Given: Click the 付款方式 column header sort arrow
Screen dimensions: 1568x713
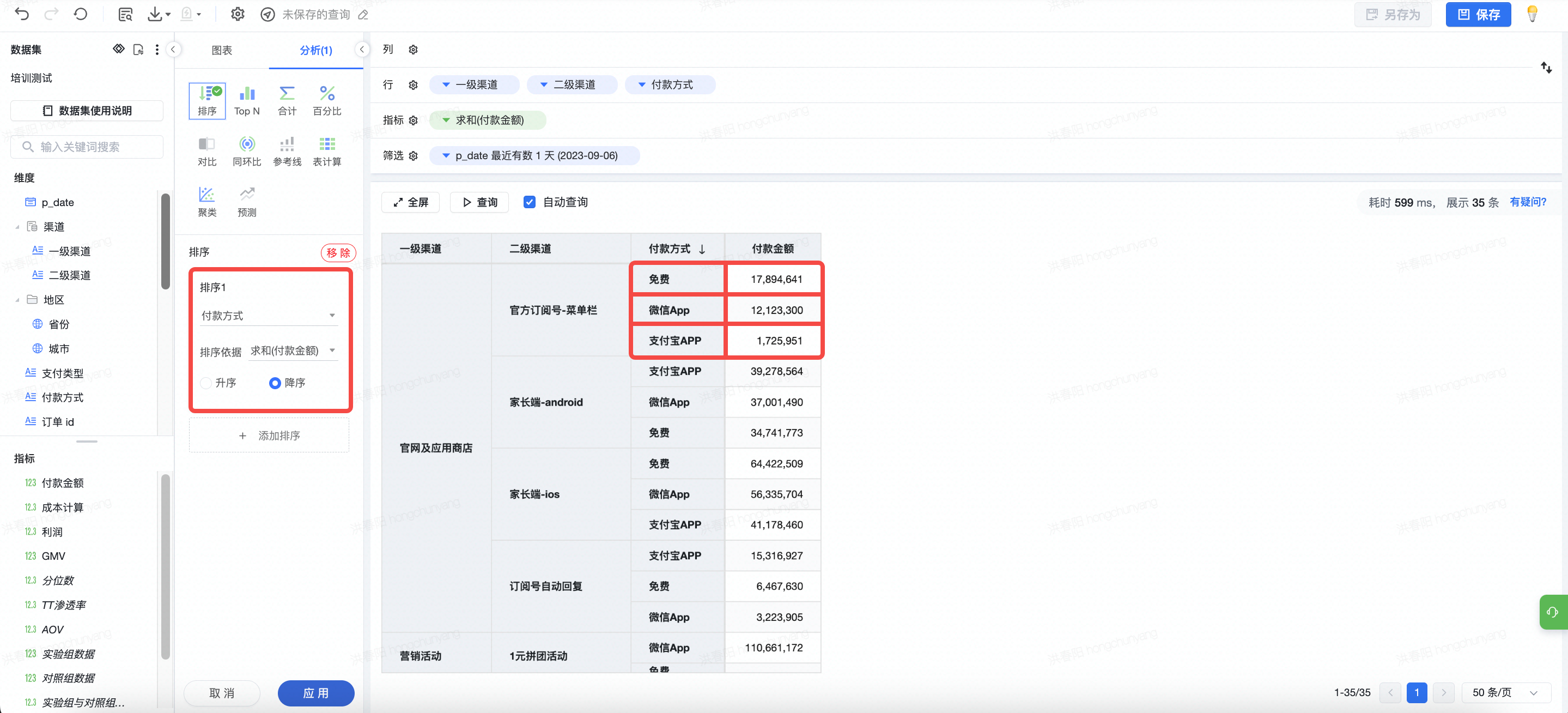Looking at the screenshot, I should [x=702, y=249].
